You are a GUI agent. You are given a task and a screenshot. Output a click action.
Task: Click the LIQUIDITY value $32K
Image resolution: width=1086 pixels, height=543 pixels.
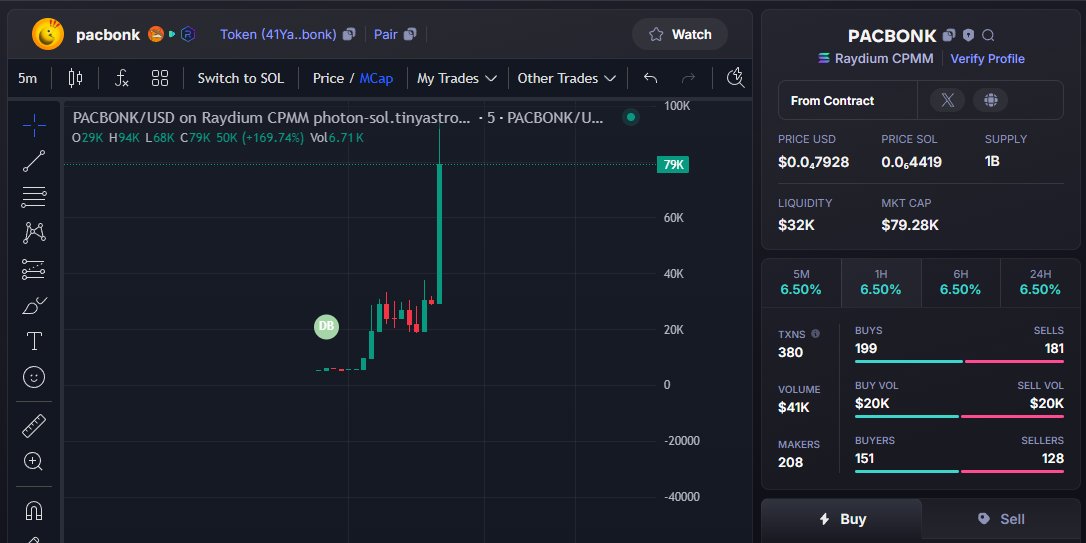[x=796, y=225]
